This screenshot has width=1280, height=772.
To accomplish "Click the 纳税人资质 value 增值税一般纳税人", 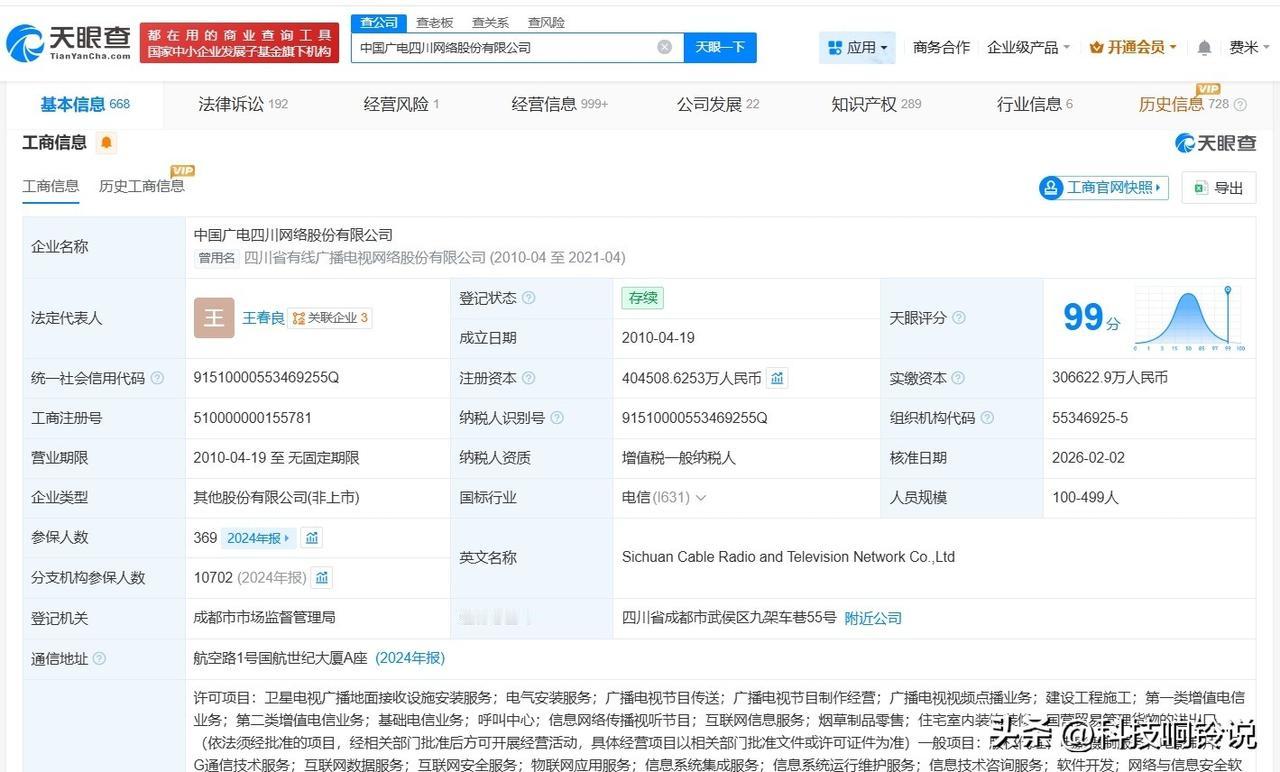I will pyautogui.click(x=679, y=458).
